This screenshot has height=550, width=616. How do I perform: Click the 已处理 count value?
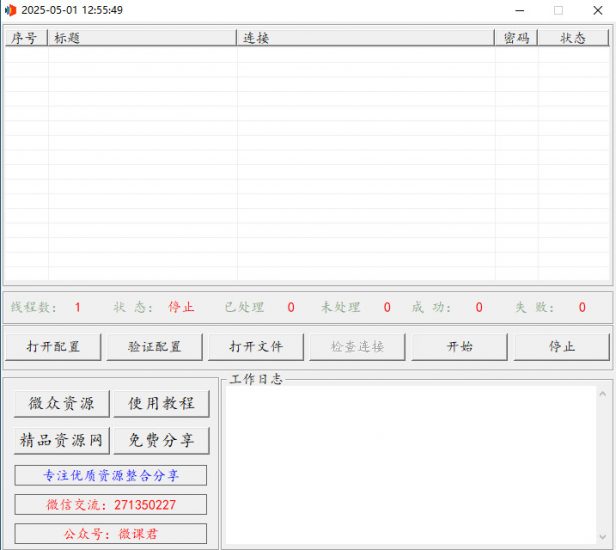(291, 307)
